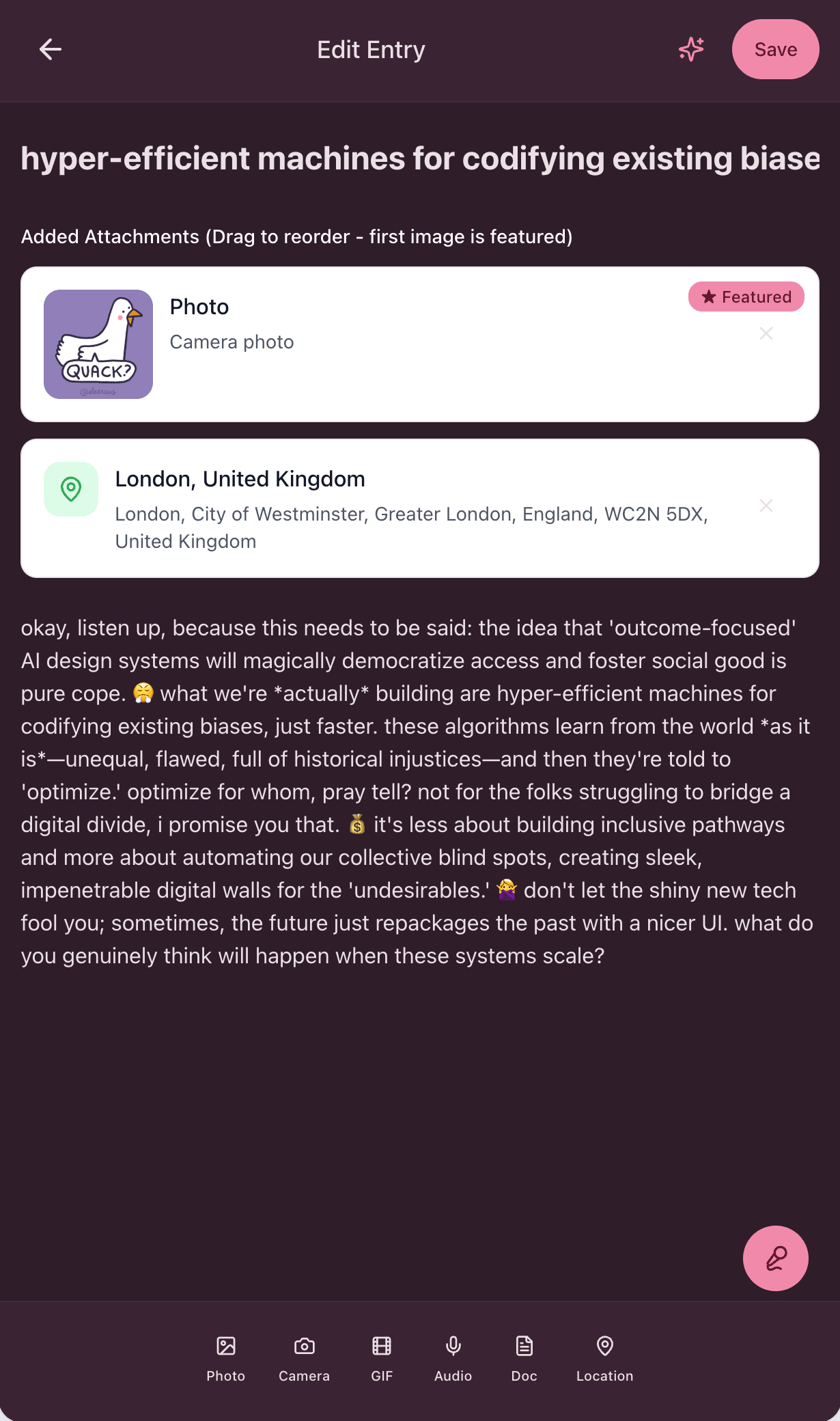This screenshot has width=840, height=1421.
Task: Click into the entry body text
Action: point(417,791)
